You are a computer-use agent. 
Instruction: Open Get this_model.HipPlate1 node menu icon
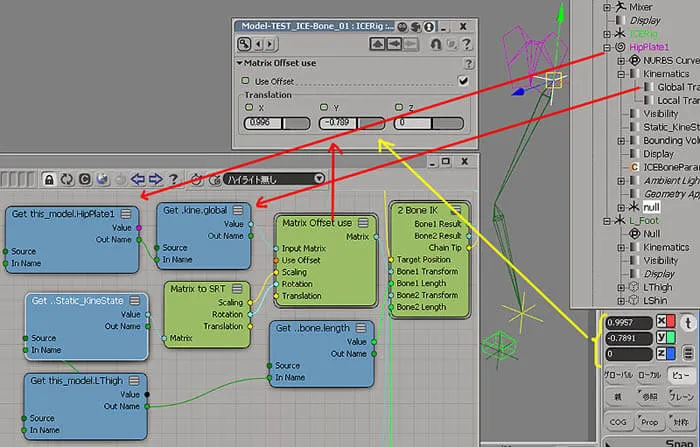tap(126, 213)
